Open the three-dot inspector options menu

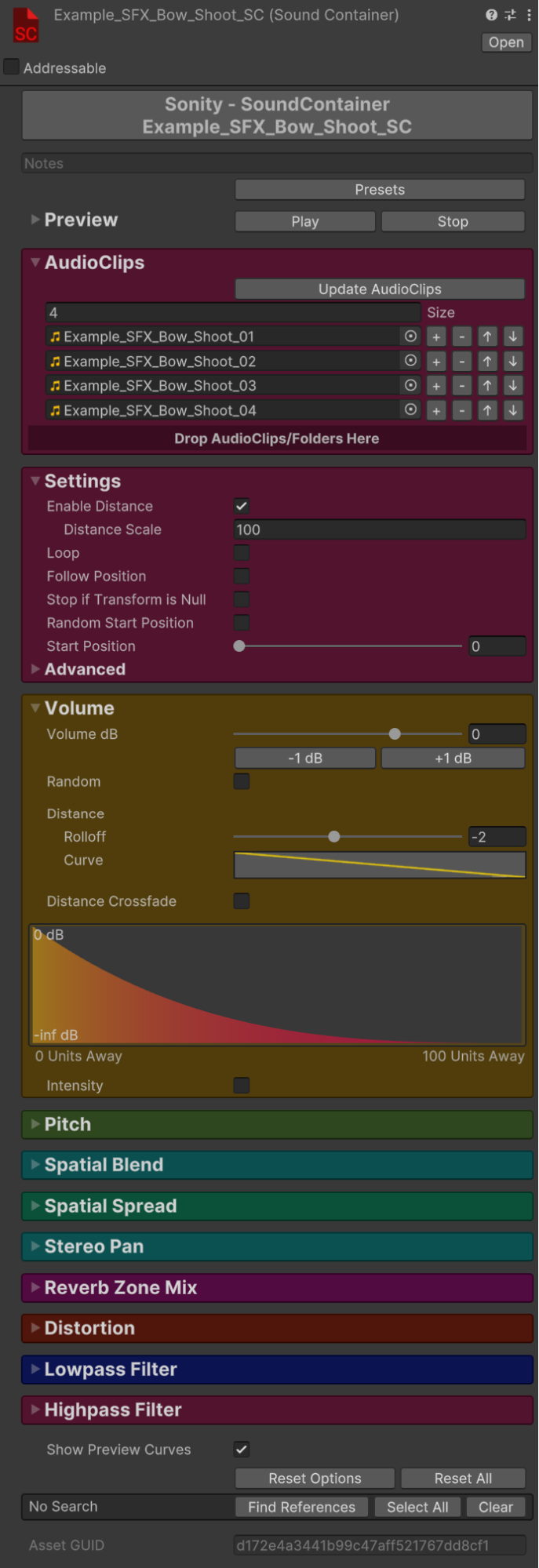click(x=529, y=15)
